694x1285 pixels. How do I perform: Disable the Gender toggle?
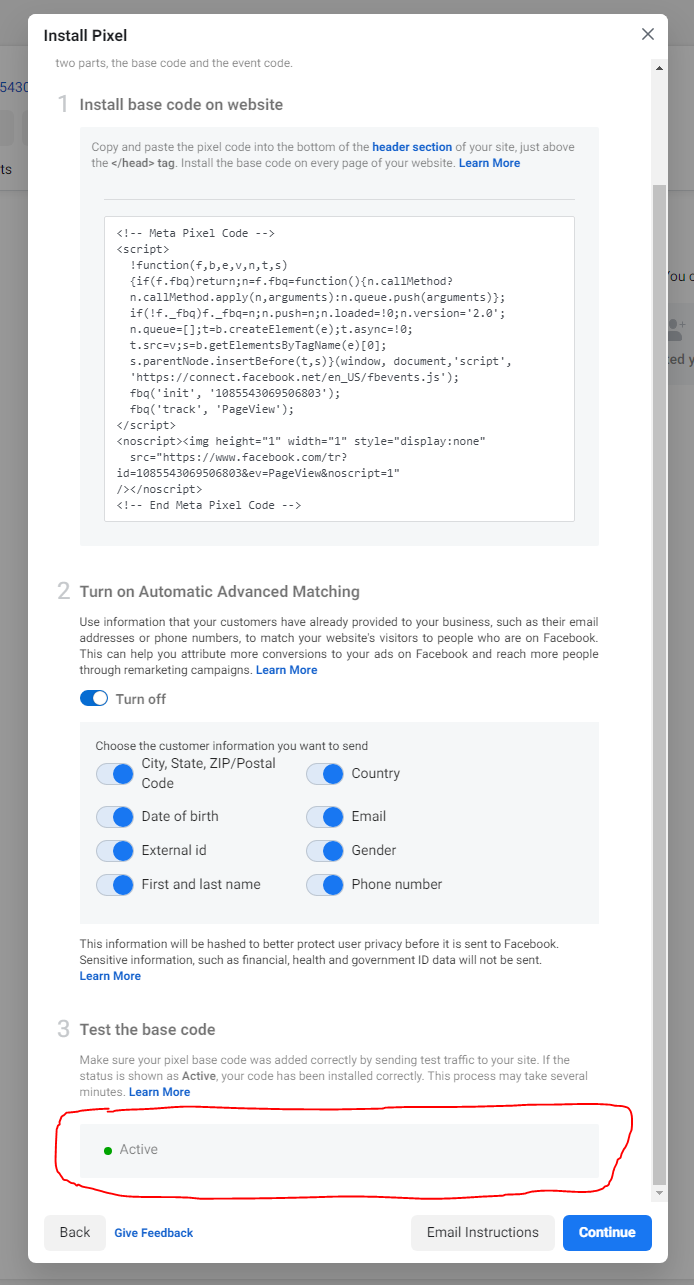[325, 851]
